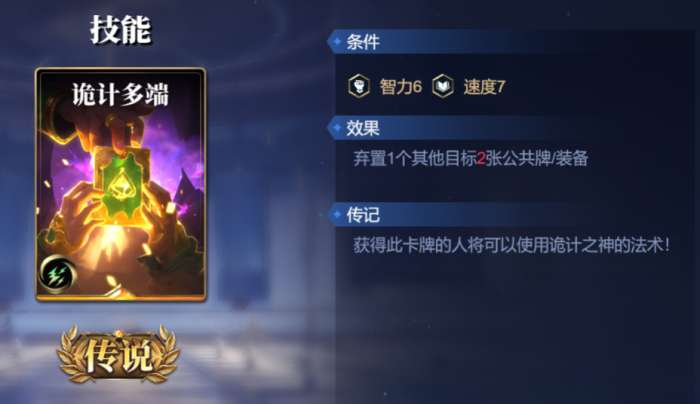
Task: Select the 条件 section header
Action: coord(363,42)
